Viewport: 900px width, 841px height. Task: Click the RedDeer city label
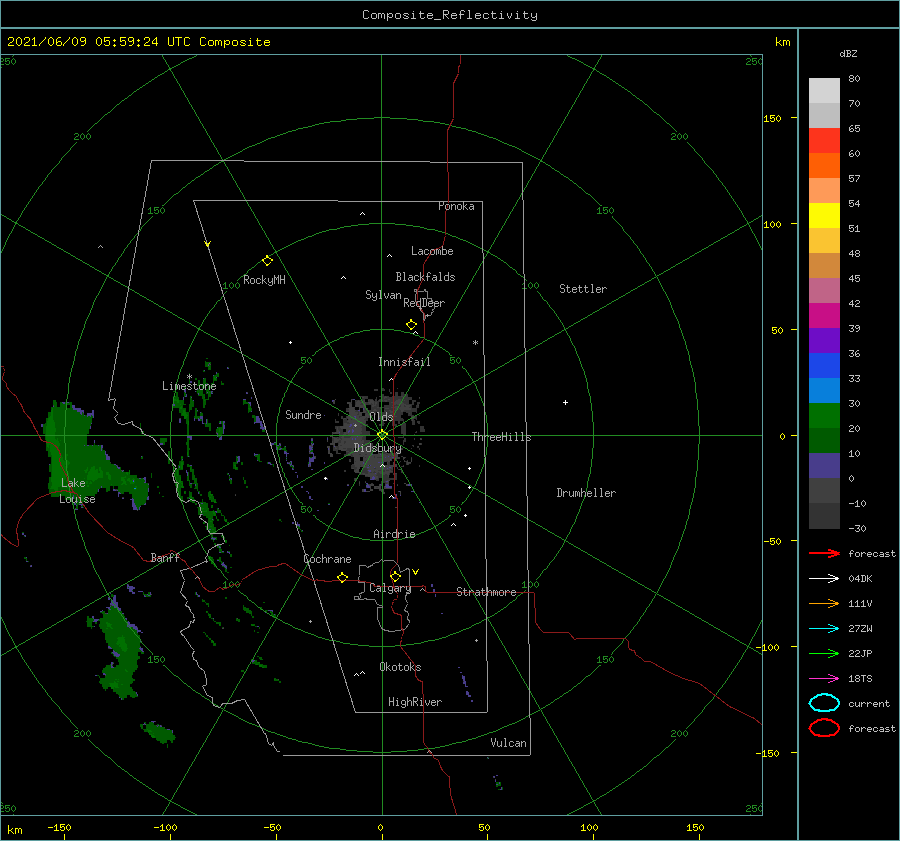(424, 303)
